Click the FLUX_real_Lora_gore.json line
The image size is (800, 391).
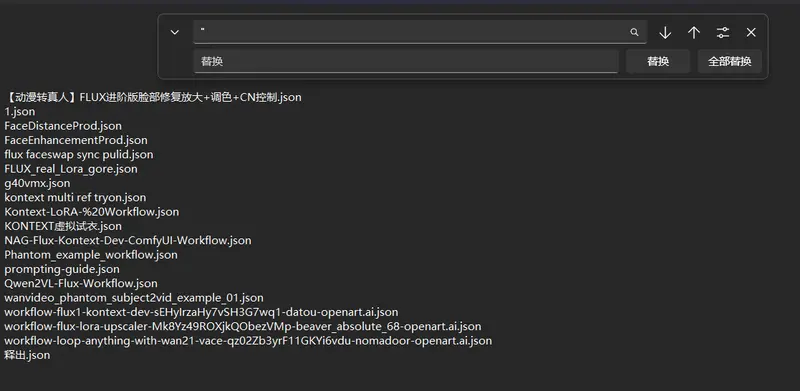click(71, 168)
